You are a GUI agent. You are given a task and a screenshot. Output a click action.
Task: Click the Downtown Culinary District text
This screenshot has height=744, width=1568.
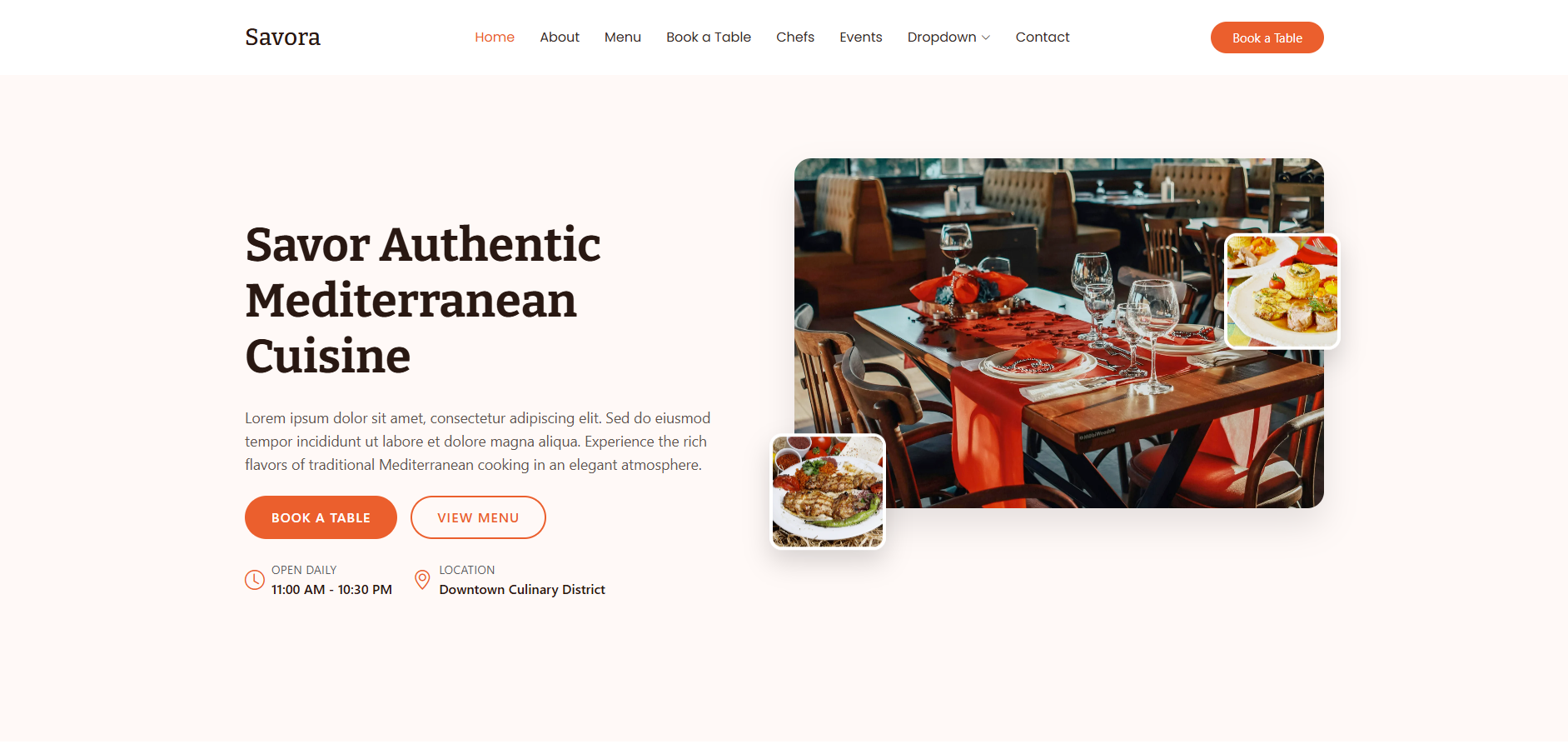[x=522, y=589]
